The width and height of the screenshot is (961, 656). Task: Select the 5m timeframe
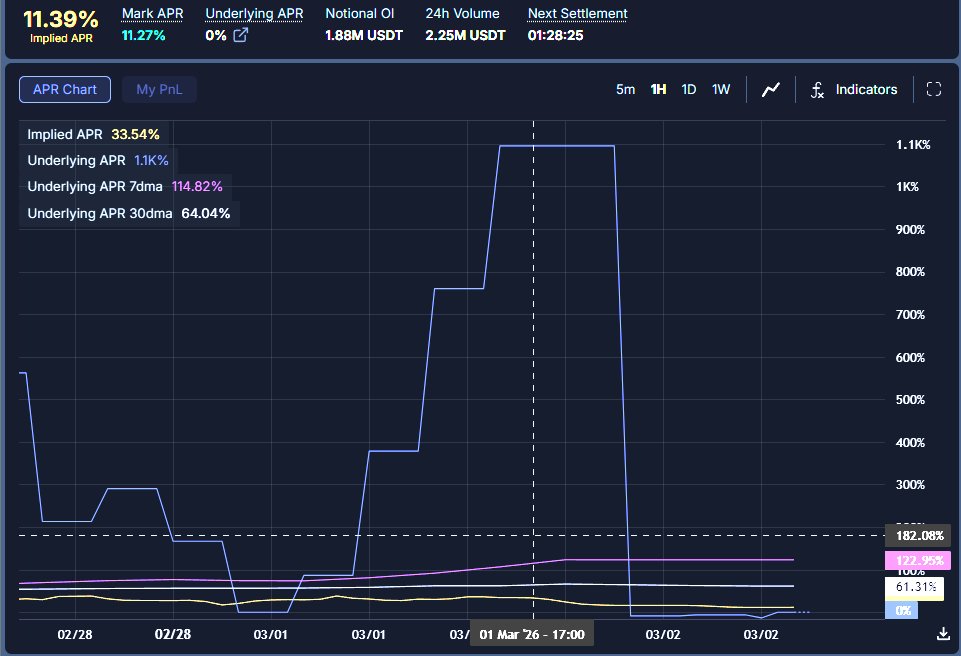point(625,90)
